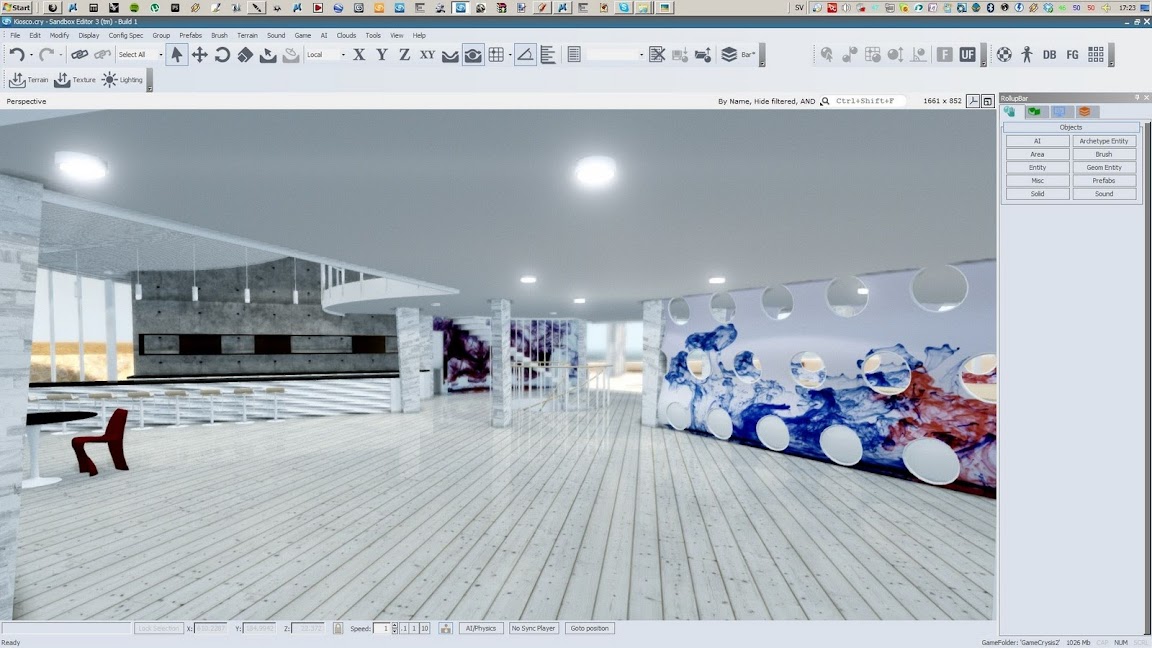
Task: Click the physics ball with cursor icon
Action: pyautogui.click(x=827, y=54)
